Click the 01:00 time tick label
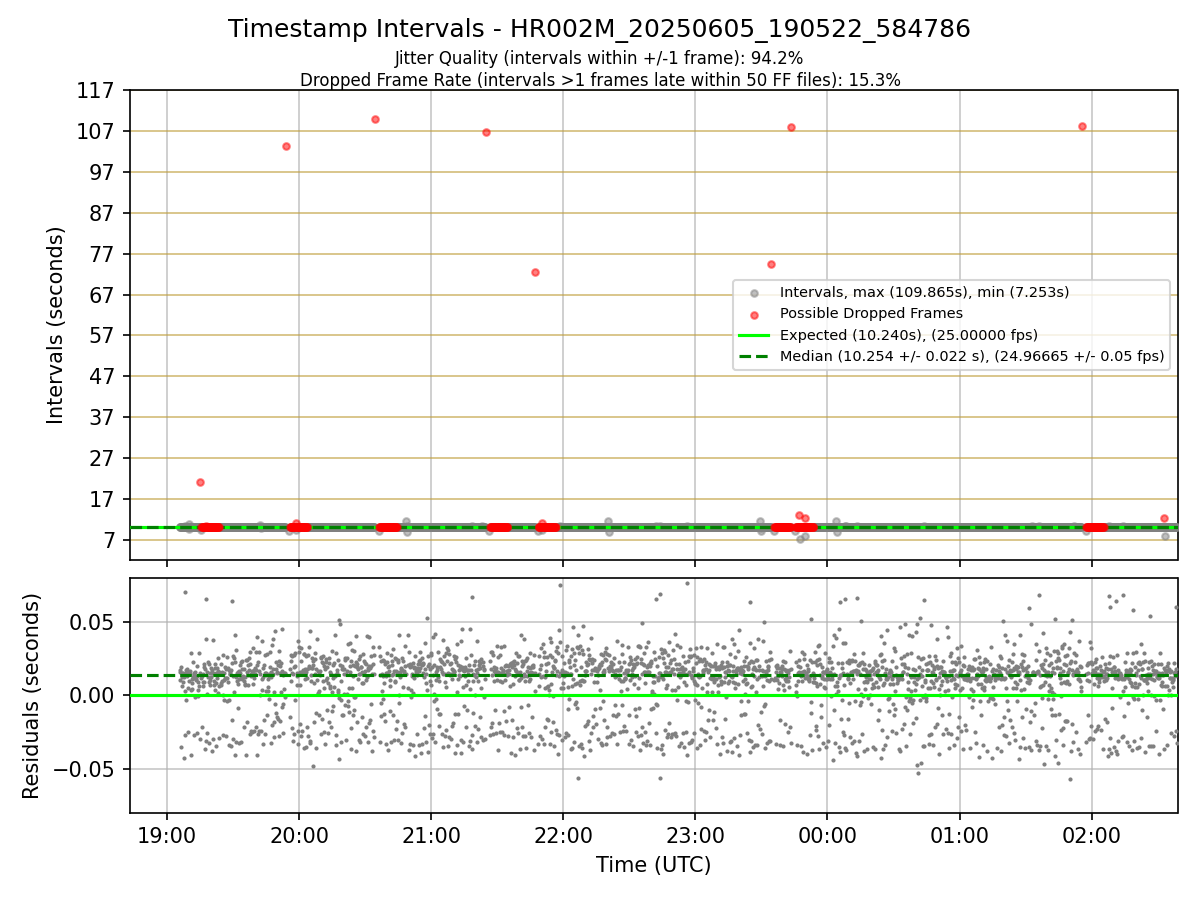Screen dimensions: 1200x900 (x=960, y=835)
